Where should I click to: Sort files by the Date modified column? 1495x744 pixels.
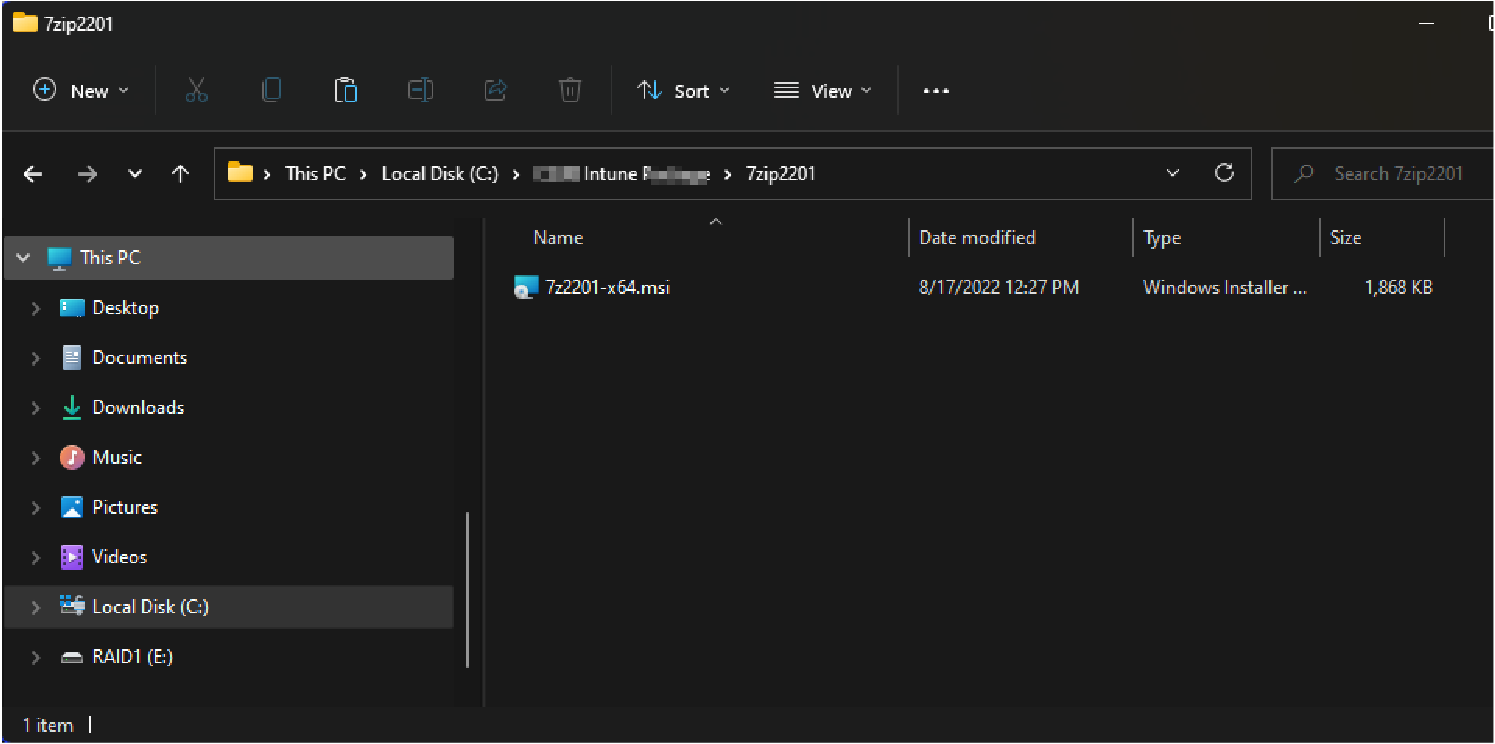click(977, 237)
